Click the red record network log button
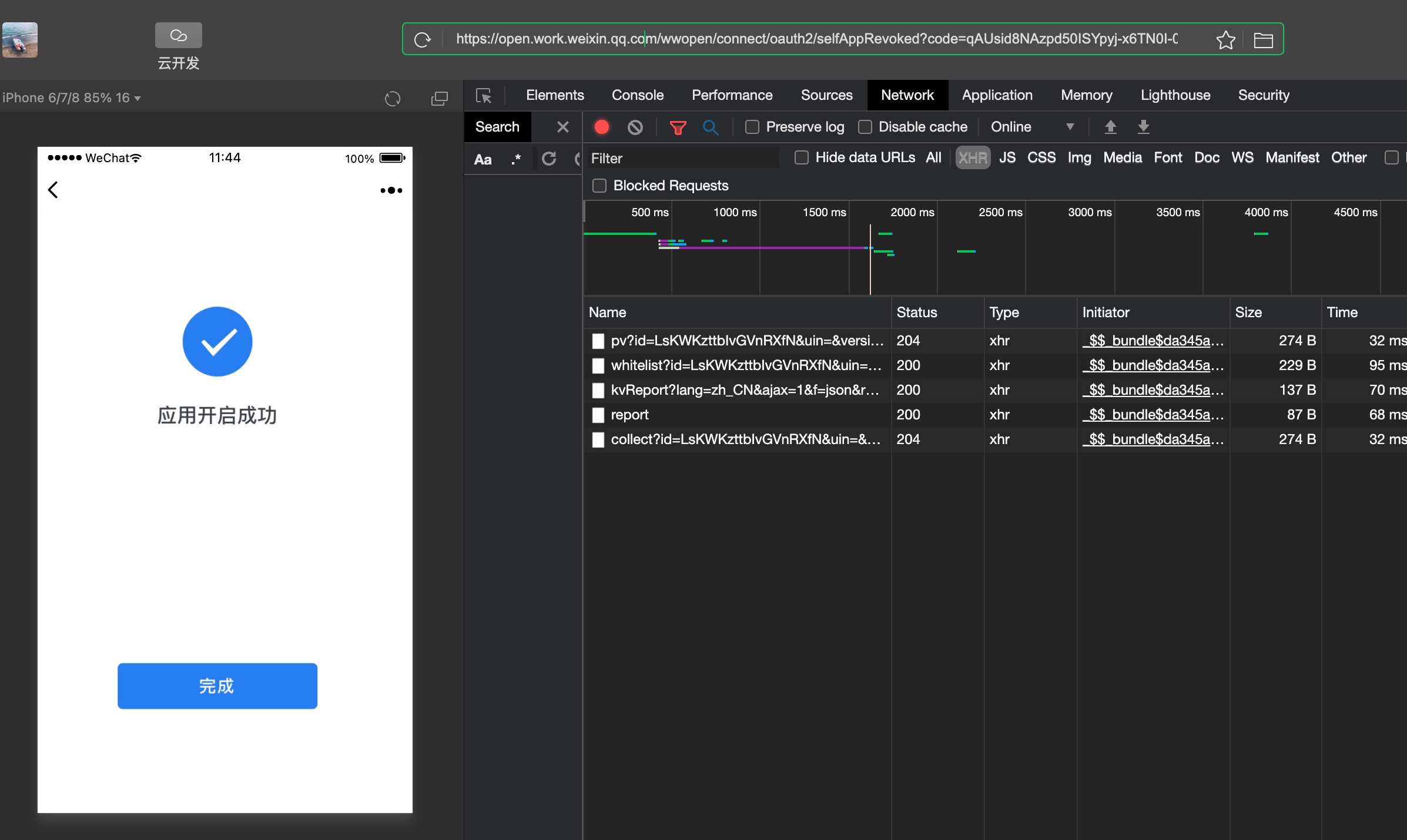 [x=601, y=127]
